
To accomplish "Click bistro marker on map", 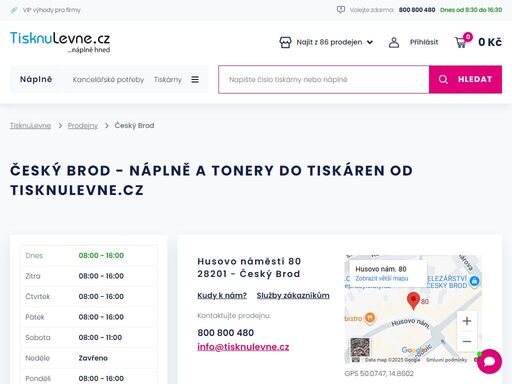I will 370,318.
